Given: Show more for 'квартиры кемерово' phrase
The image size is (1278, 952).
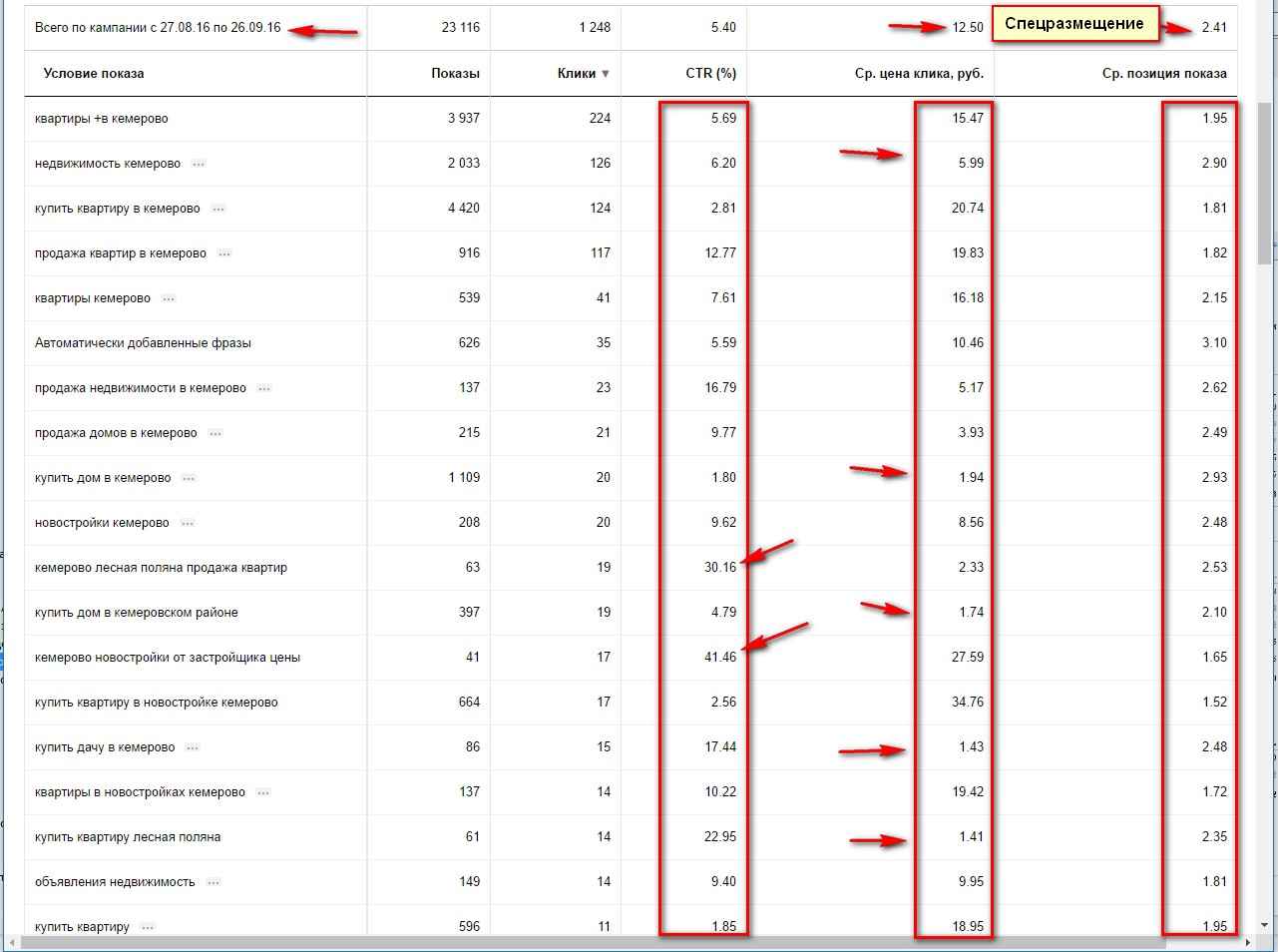Looking at the screenshot, I should coord(169,298).
